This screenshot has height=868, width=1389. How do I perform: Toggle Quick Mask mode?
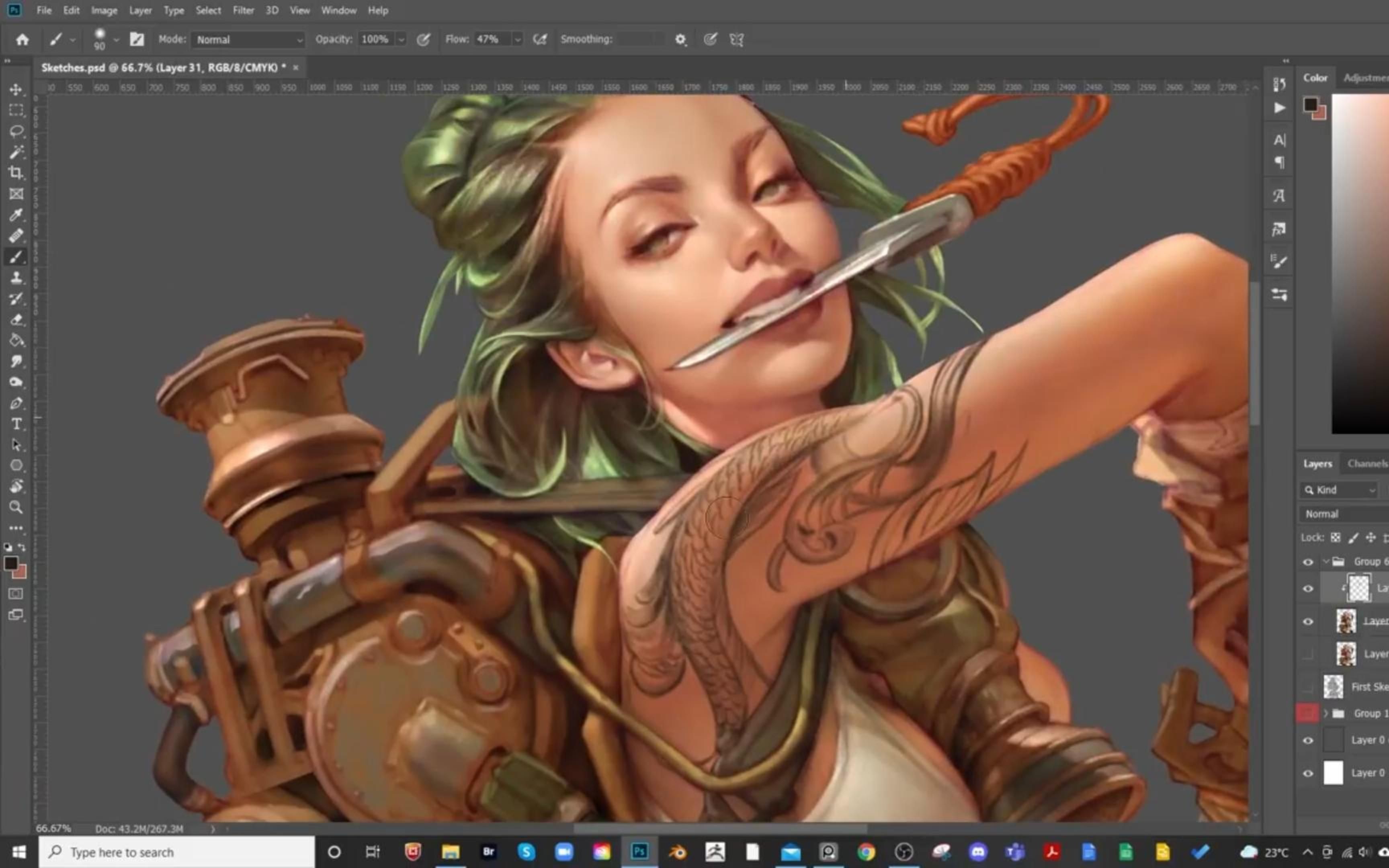[x=16, y=594]
